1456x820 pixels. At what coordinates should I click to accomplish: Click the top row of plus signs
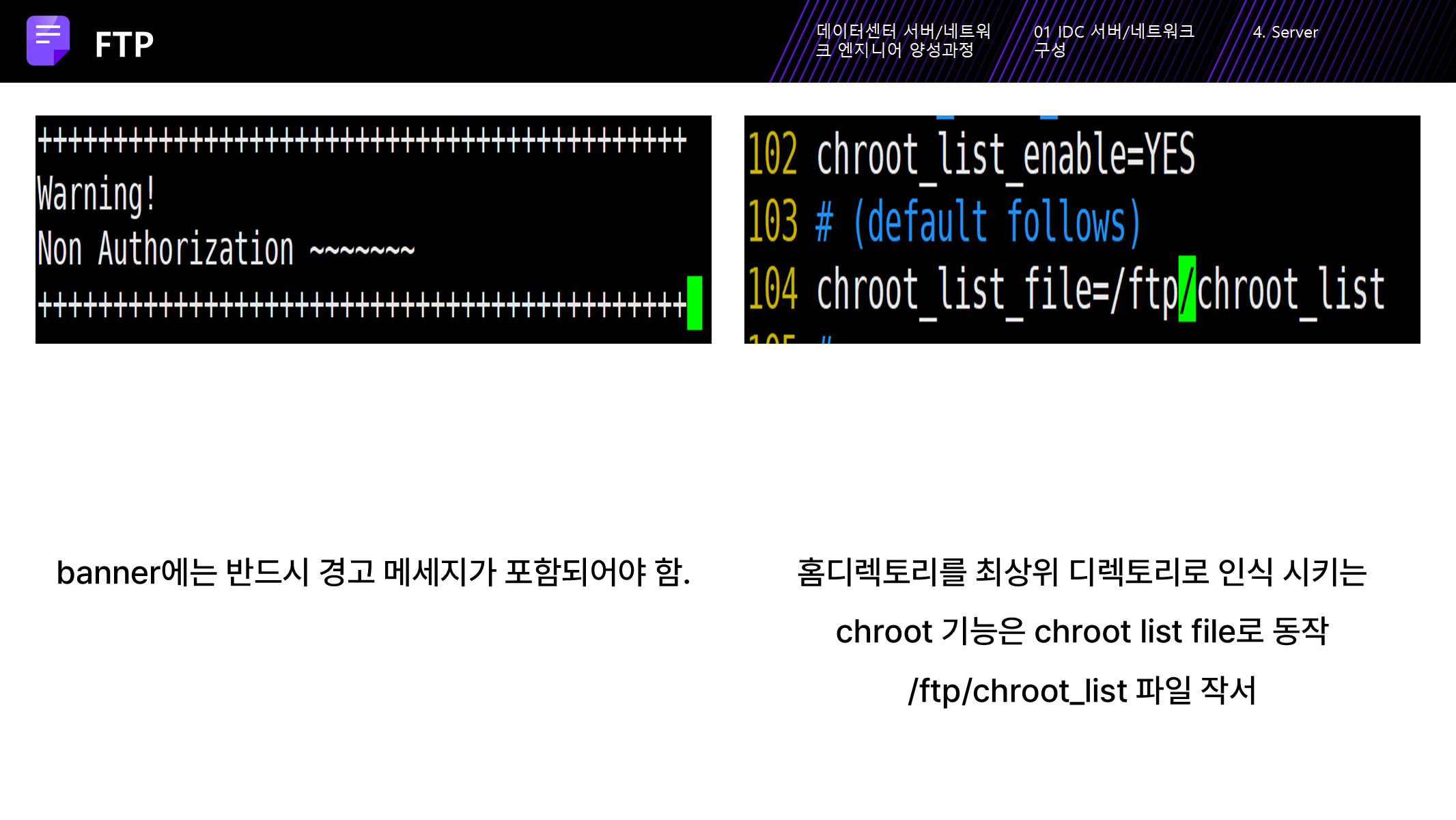[362, 141]
